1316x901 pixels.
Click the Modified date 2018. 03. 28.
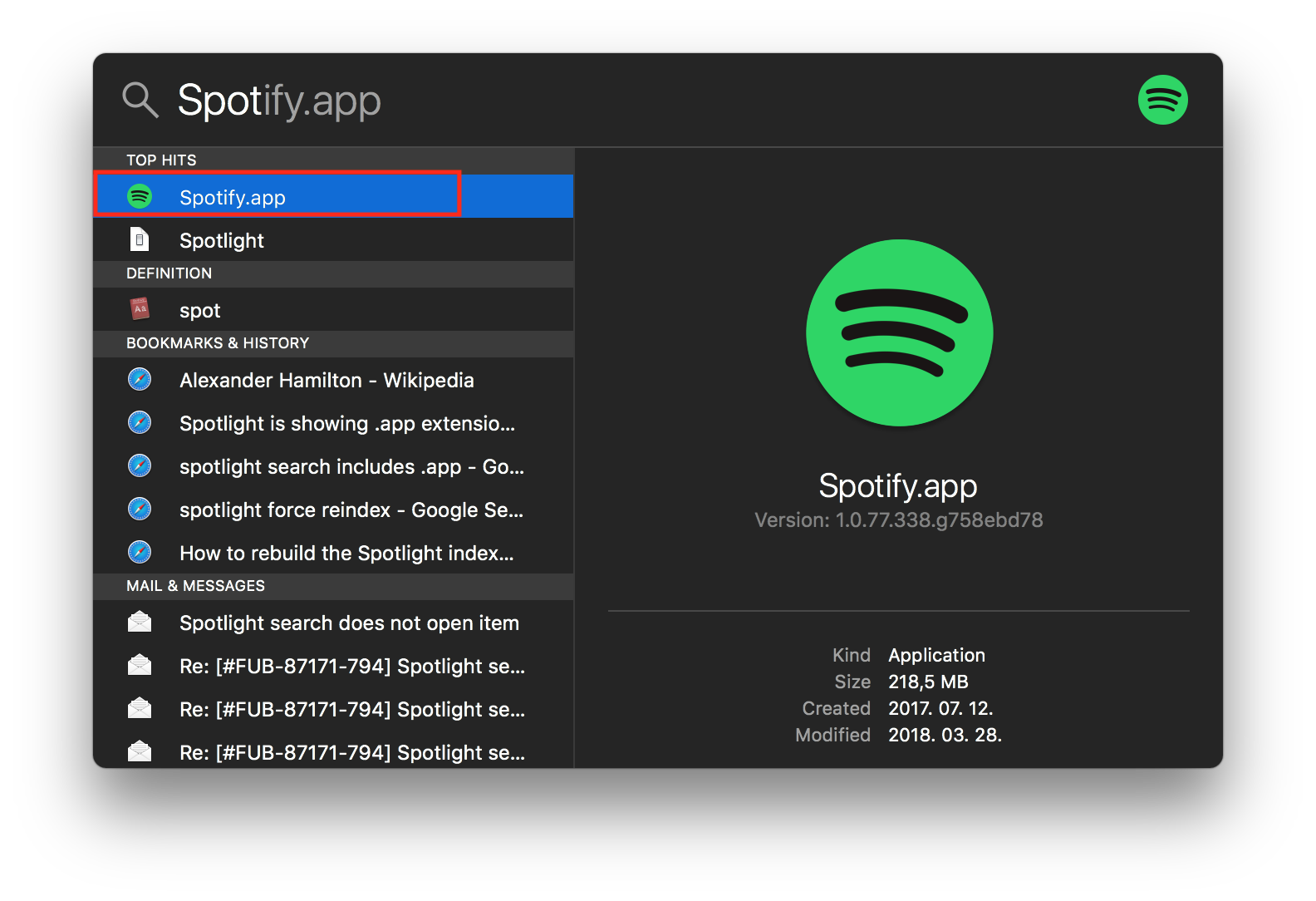(x=945, y=735)
